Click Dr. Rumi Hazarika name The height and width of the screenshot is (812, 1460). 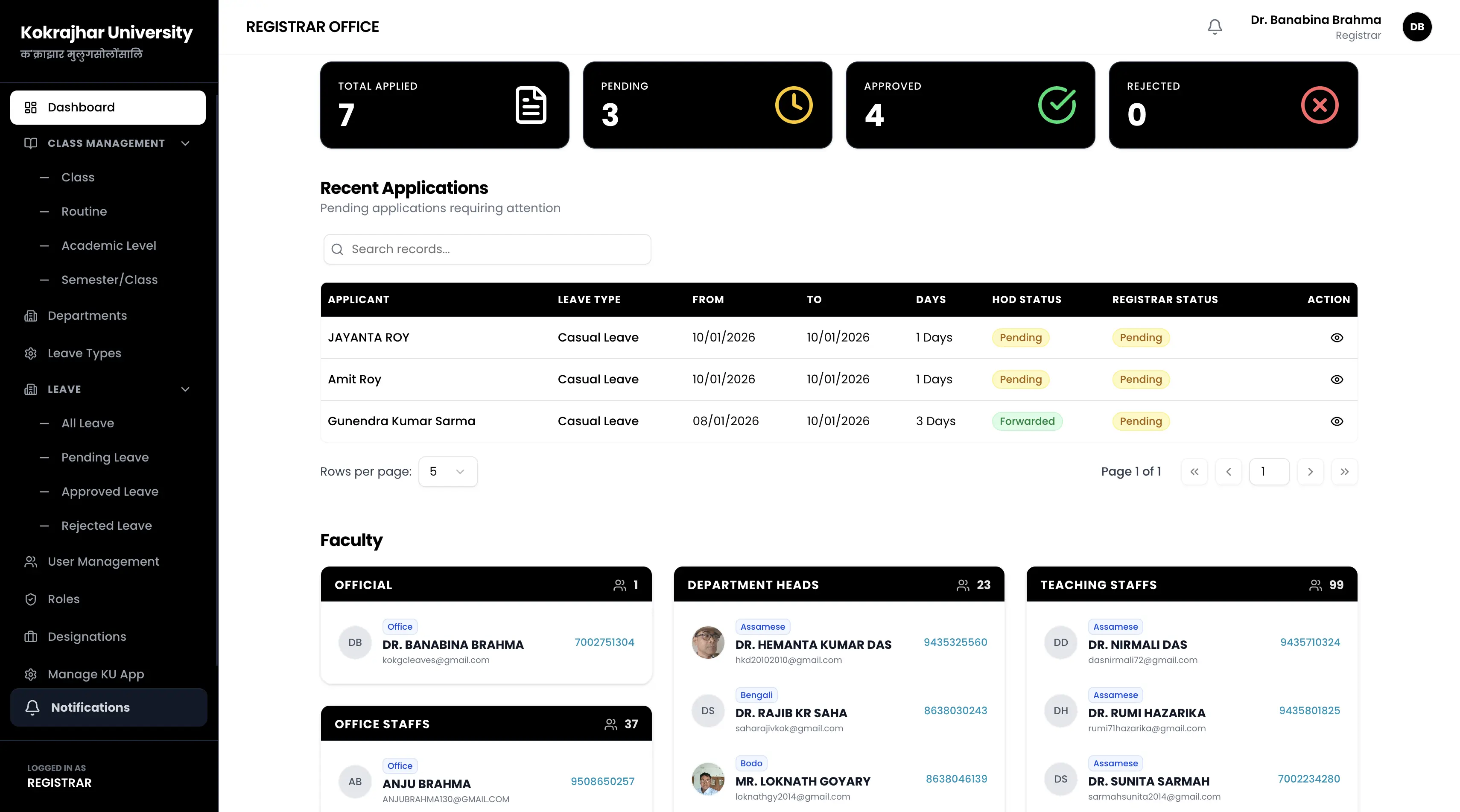[x=1147, y=713]
